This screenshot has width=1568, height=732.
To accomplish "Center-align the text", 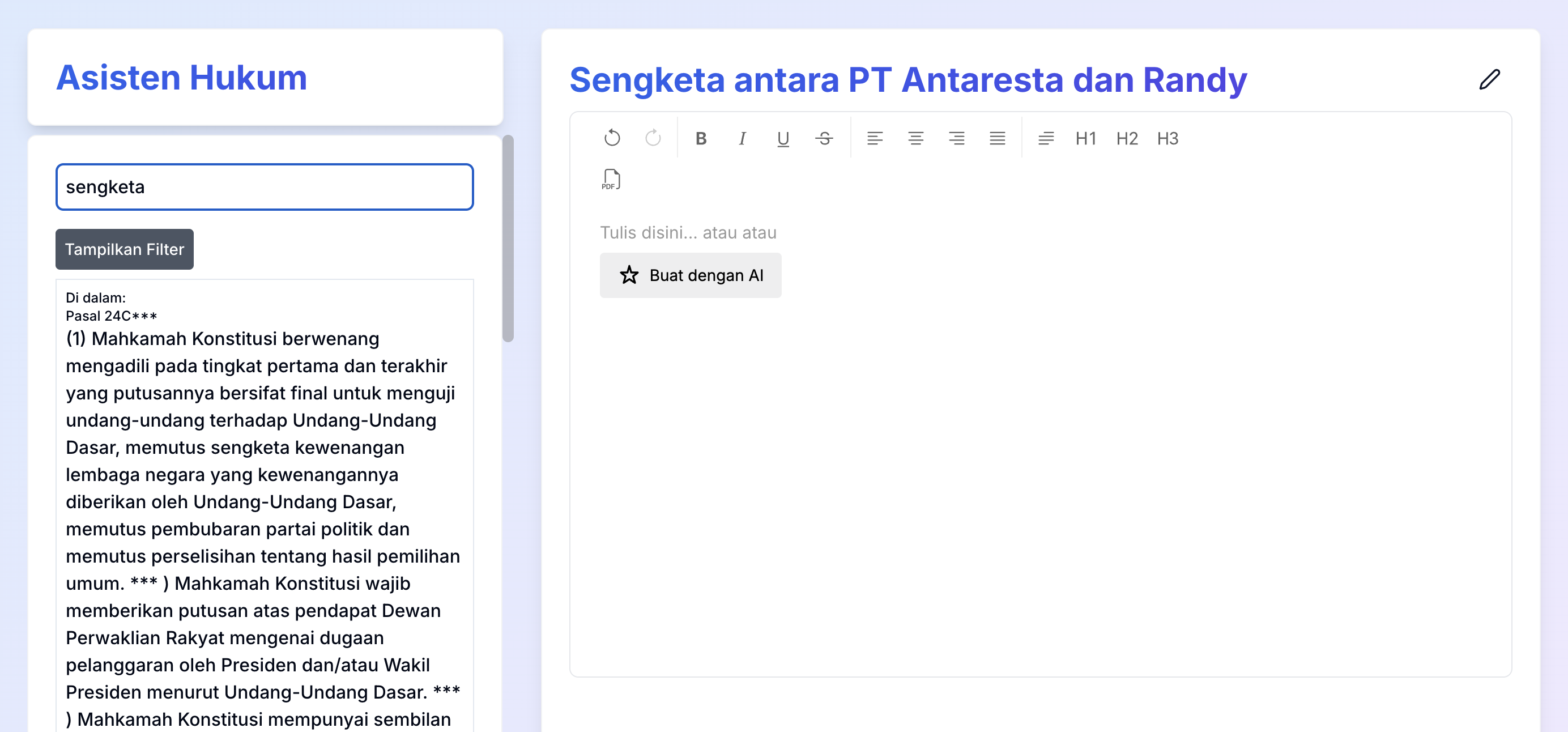I will (915, 138).
